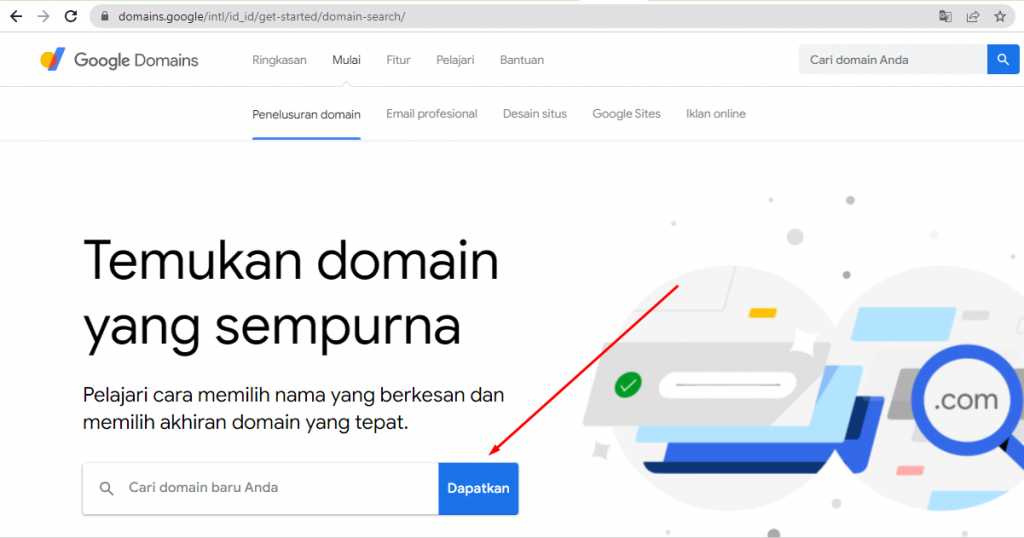Open the Ringkasan menu item
This screenshot has height=538, width=1024.
[279, 60]
